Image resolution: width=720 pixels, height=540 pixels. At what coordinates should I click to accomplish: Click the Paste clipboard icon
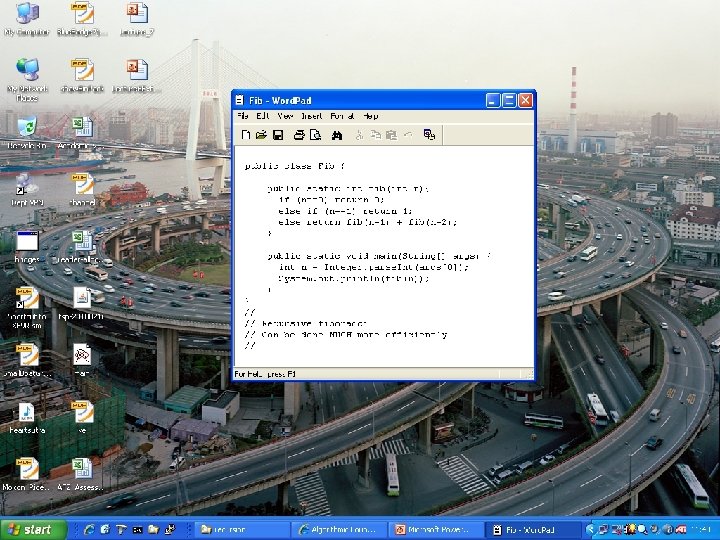(391, 135)
